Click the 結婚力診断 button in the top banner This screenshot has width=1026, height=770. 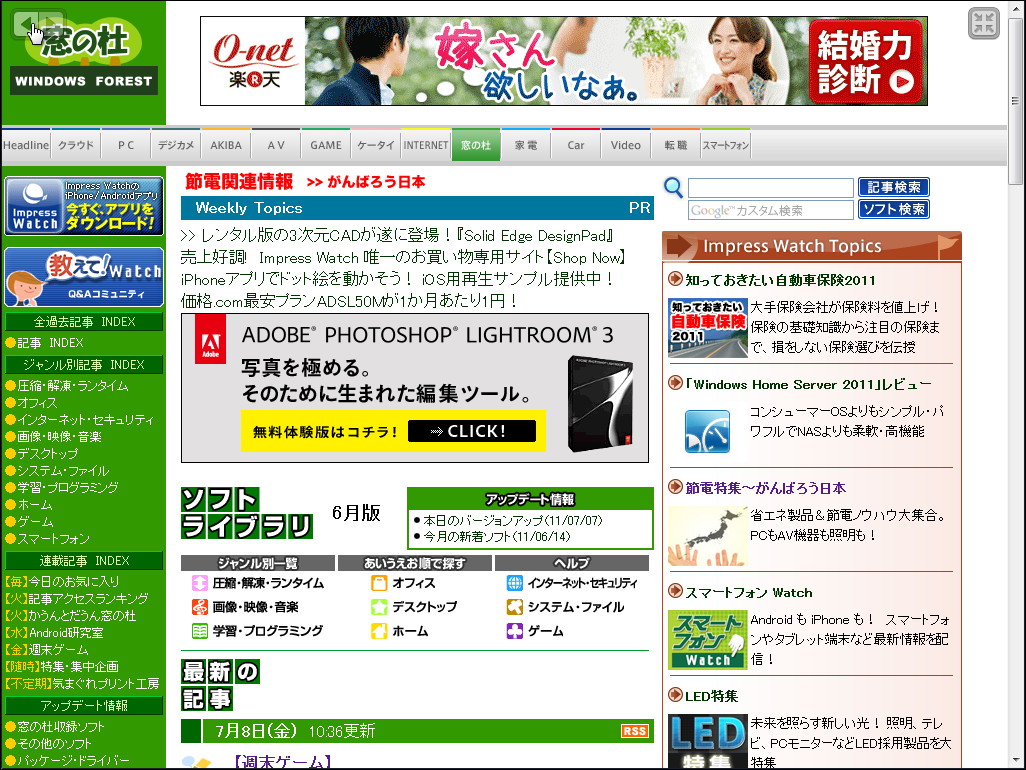click(866, 61)
